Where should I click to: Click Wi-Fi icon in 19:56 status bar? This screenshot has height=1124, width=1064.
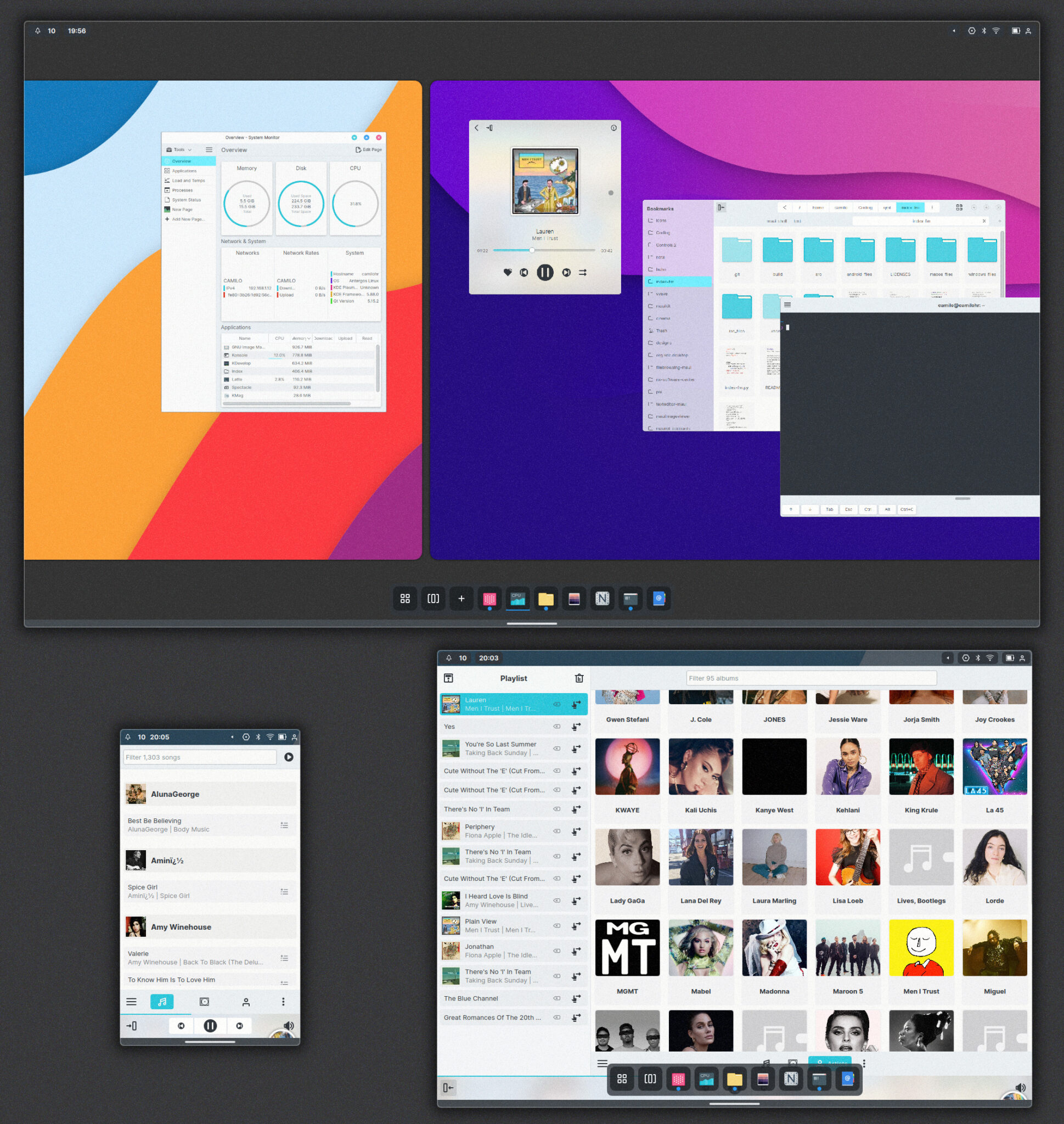996,31
